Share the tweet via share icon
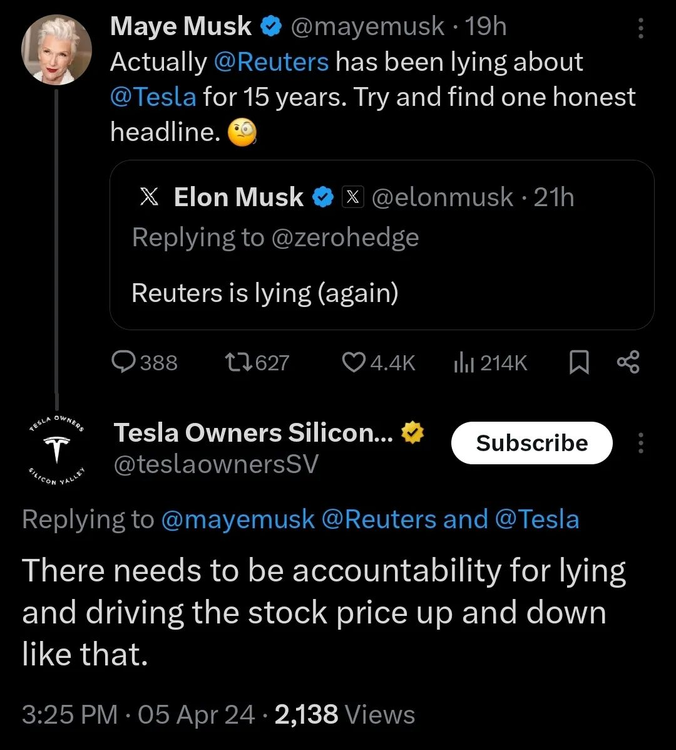Viewport: 676px width, 750px height. (x=629, y=363)
